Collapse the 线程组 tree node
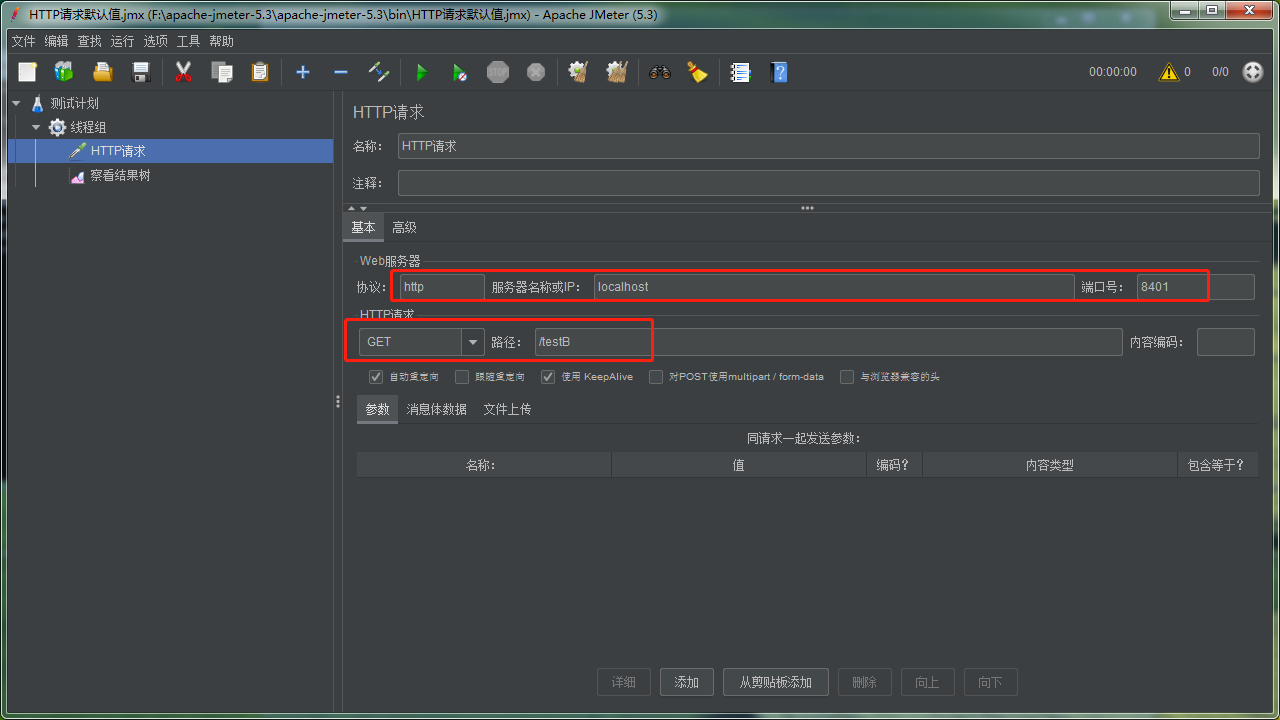This screenshot has width=1280, height=720. pyautogui.click(x=37, y=127)
